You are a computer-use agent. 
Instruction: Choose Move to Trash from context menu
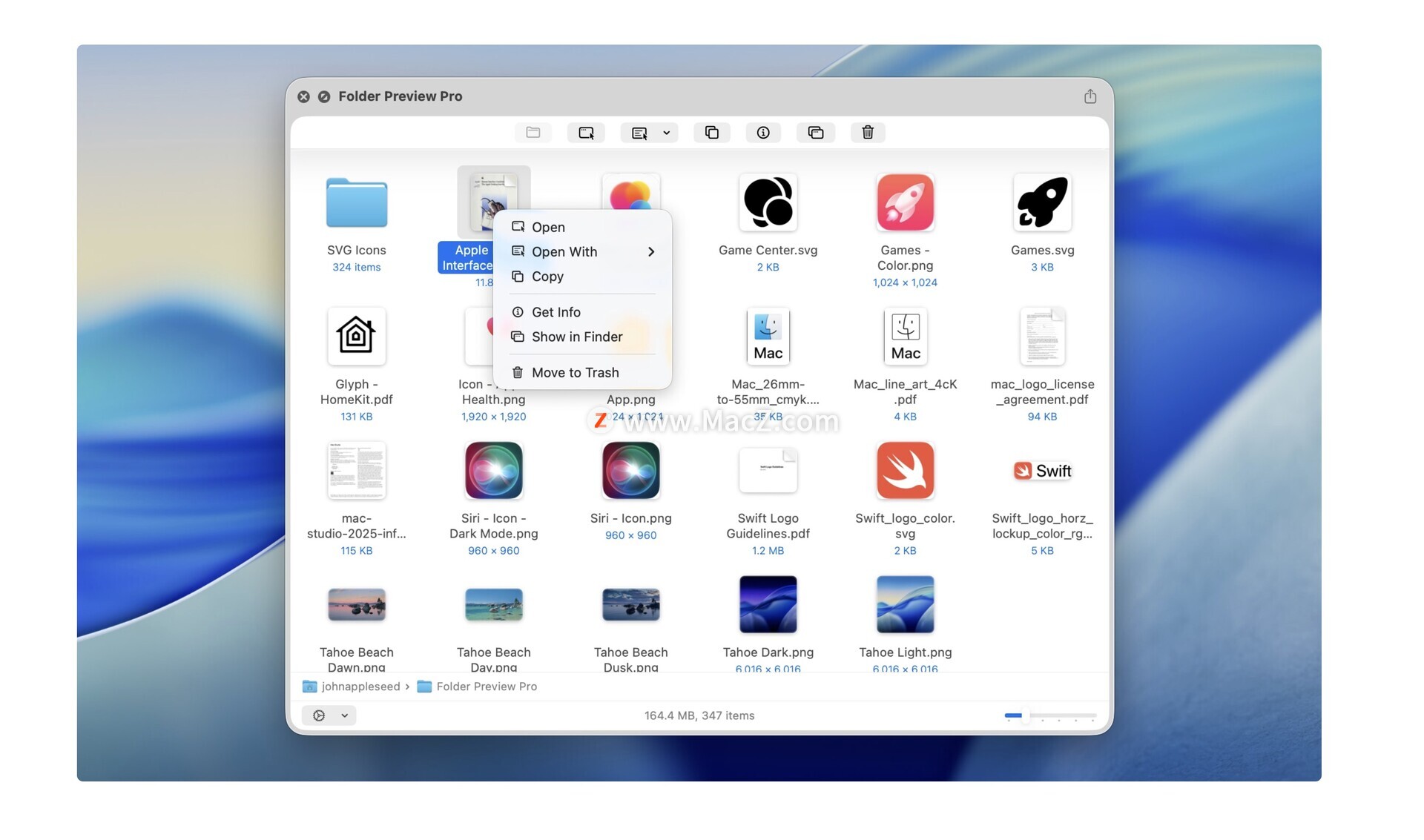[x=582, y=372]
